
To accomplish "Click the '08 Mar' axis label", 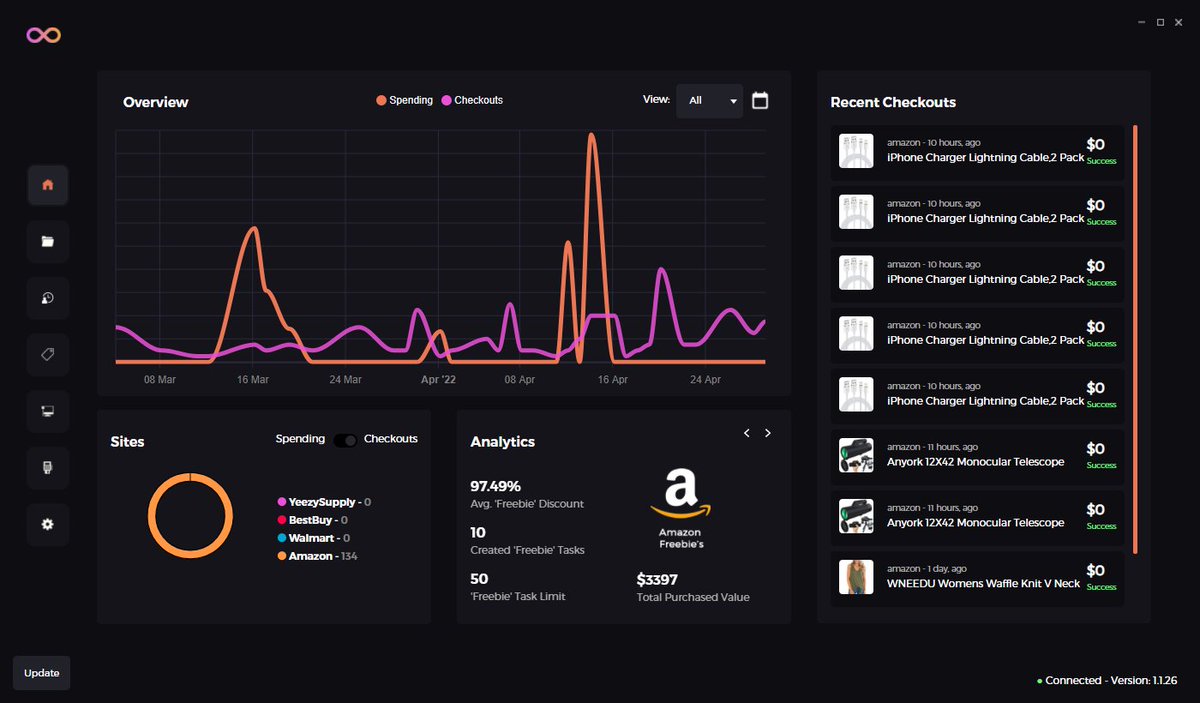I will (160, 380).
